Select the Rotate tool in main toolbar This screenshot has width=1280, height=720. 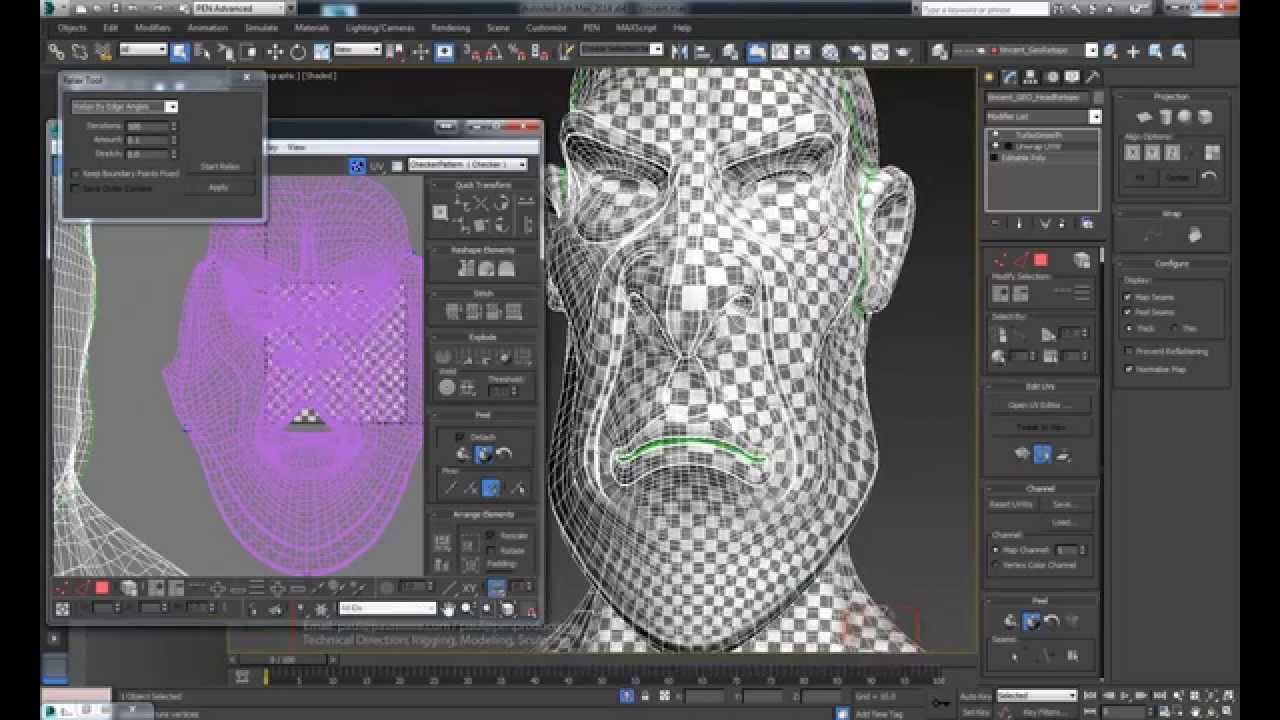pos(298,52)
